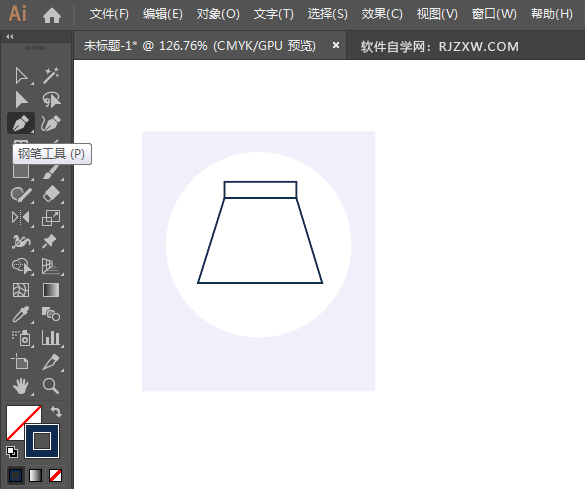This screenshot has height=489, width=585.
Task: Select the Symbol Sprayer tool
Action: click(x=21, y=338)
